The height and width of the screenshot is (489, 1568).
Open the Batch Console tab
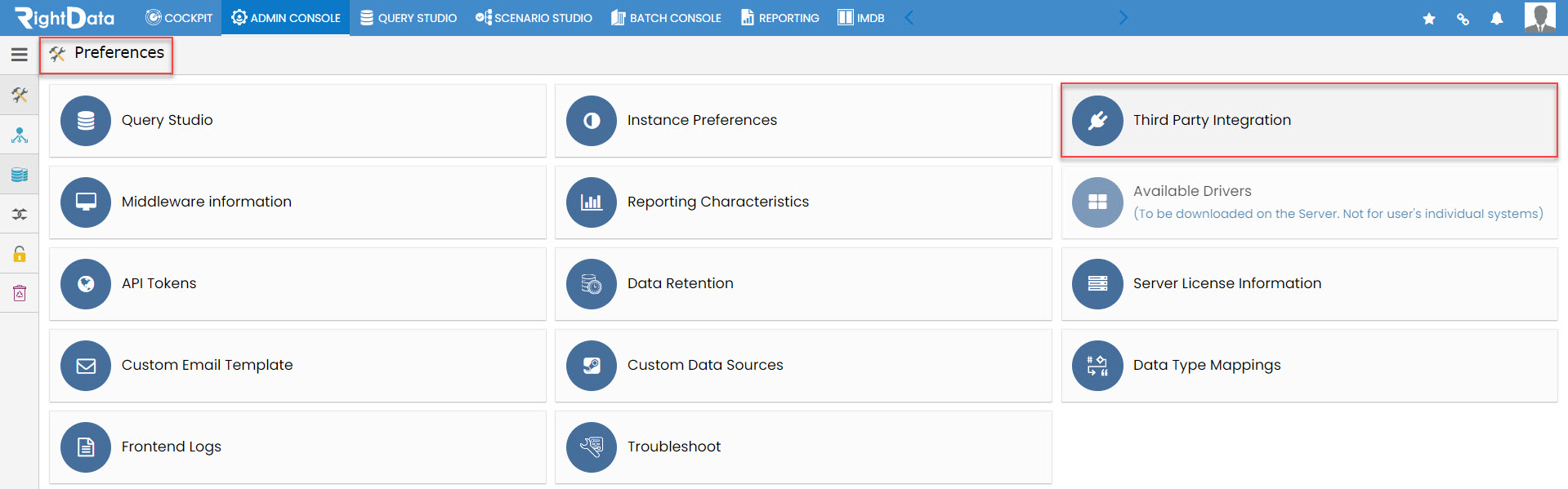[666, 18]
